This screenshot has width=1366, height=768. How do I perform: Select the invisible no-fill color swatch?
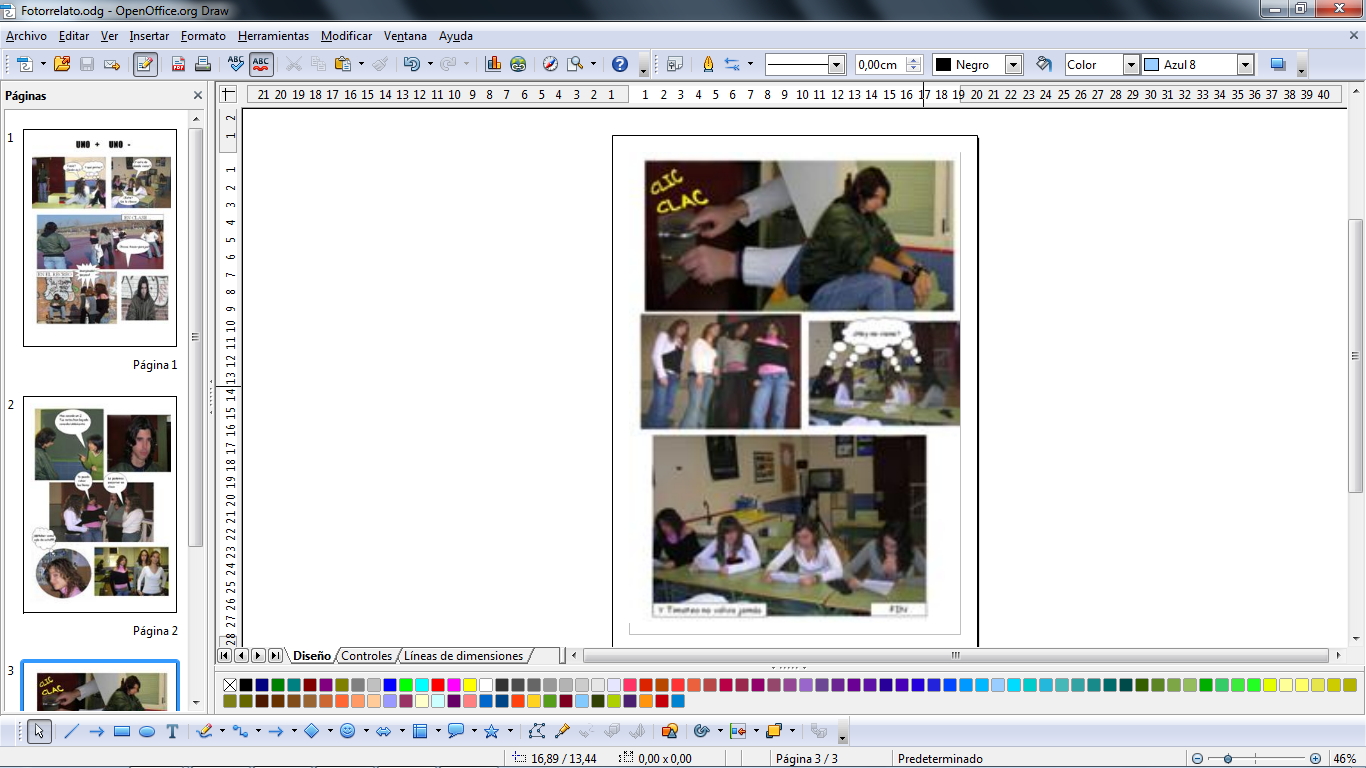pos(230,685)
